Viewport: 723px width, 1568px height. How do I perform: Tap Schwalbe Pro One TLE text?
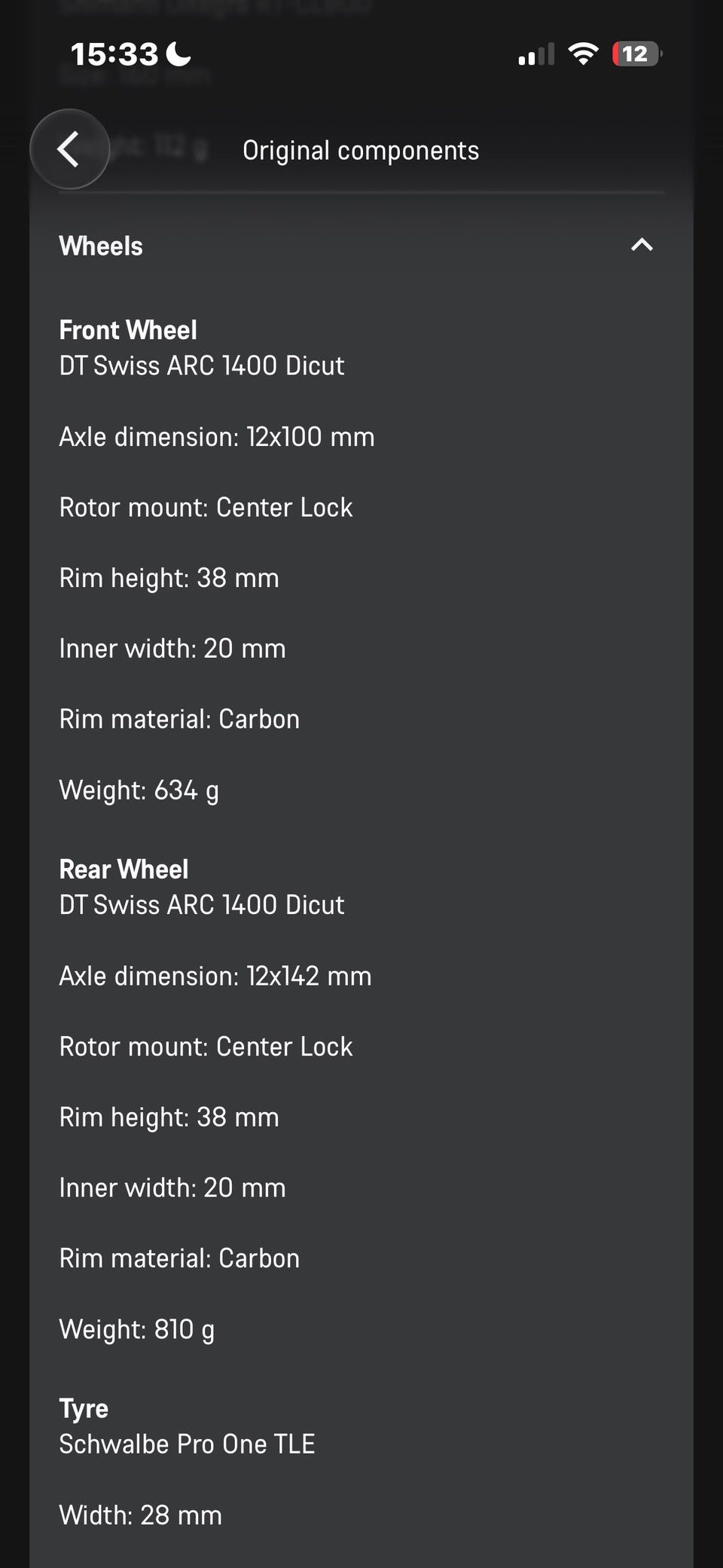pyautogui.click(x=187, y=1444)
